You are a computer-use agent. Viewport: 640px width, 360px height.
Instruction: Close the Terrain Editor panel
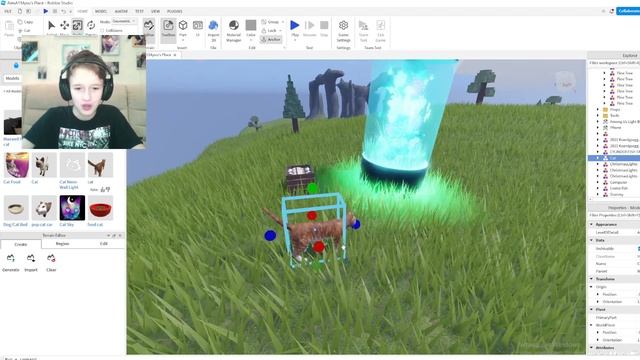pyautogui.click(x=120, y=236)
